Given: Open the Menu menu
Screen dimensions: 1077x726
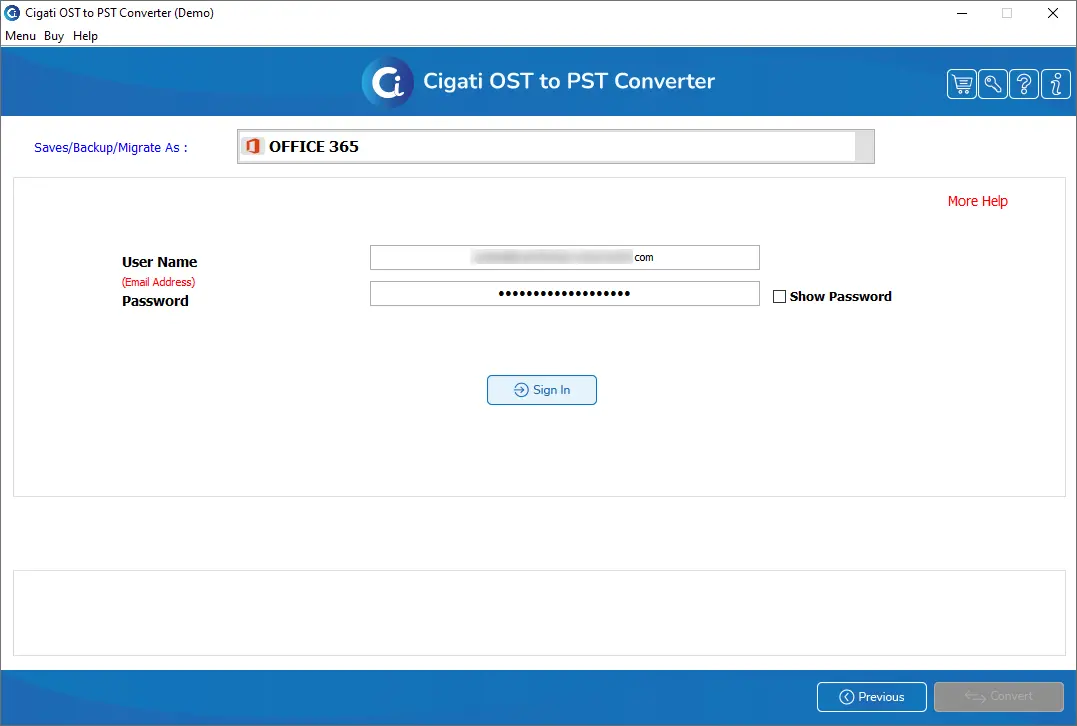Looking at the screenshot, I should [21, 36].
